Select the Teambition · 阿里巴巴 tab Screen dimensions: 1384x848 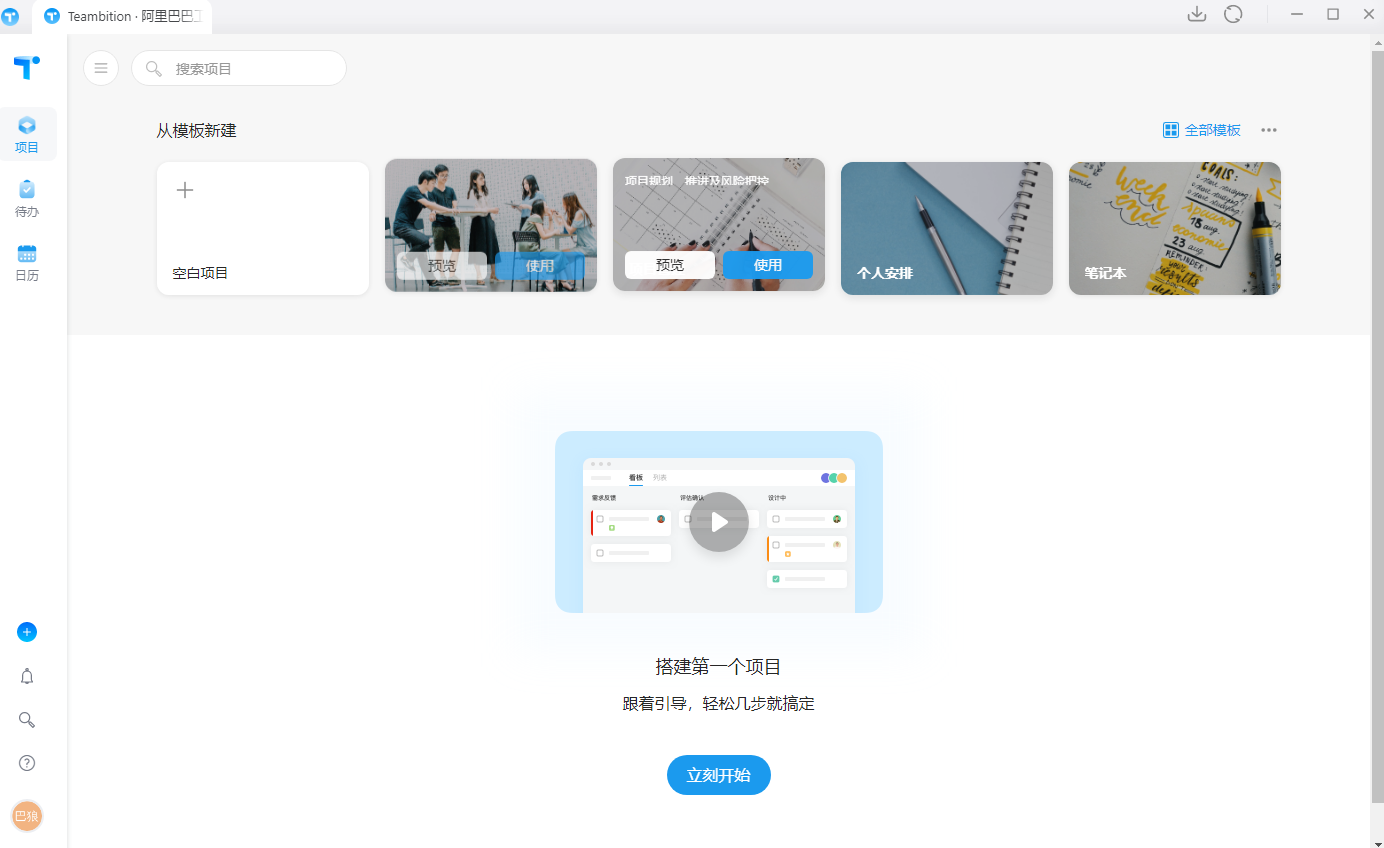point(122,16)
